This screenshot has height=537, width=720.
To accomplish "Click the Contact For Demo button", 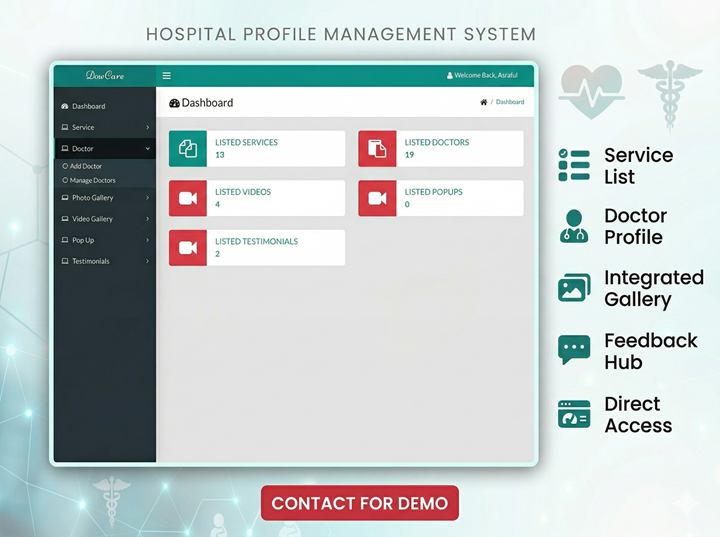I will coord(360,503).
